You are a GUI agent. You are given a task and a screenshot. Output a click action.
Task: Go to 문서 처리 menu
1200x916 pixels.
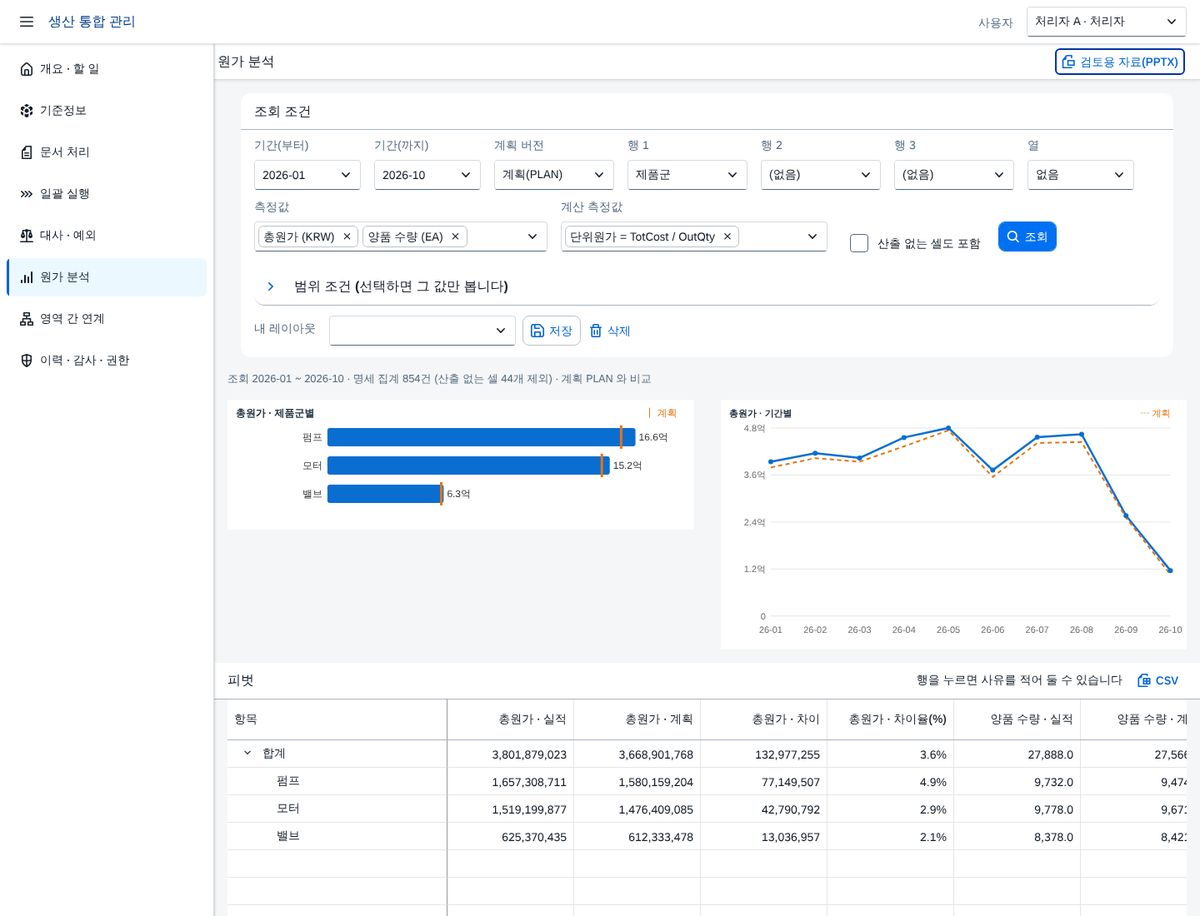pyautogui.click(x=107, y=152)
